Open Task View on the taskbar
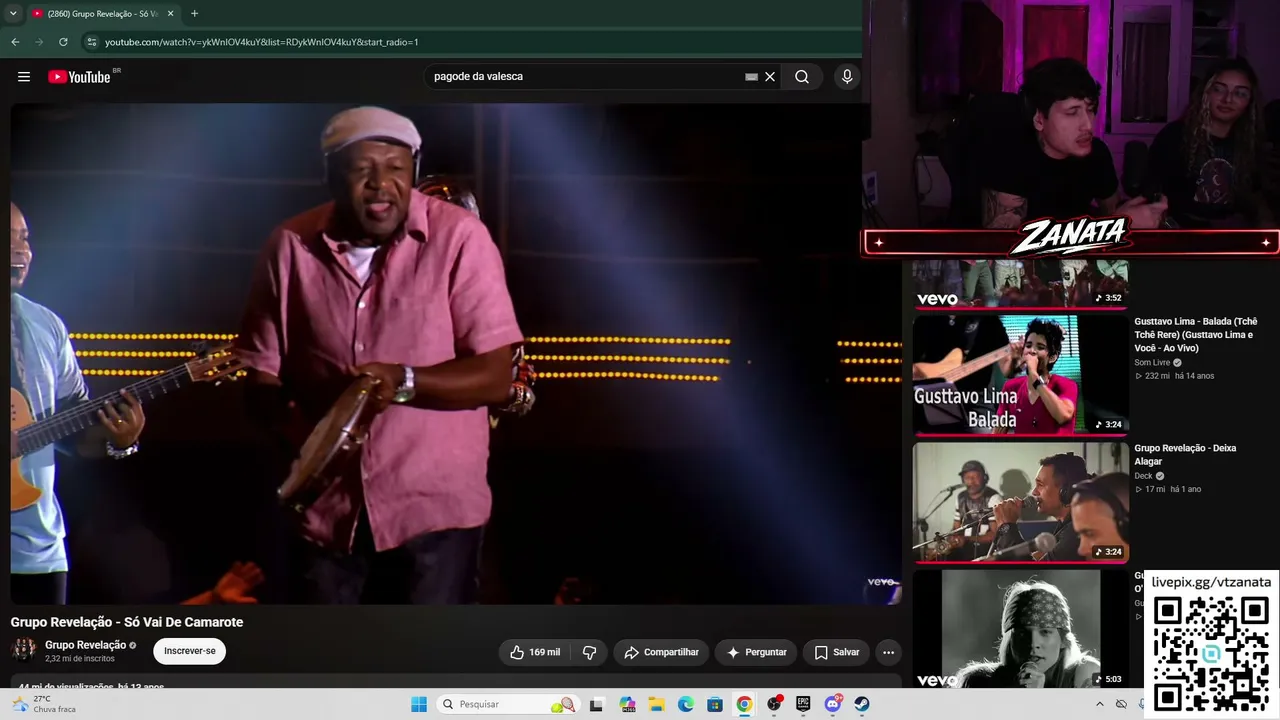This screenshot has width=1280, height=720. pos(597,704)
